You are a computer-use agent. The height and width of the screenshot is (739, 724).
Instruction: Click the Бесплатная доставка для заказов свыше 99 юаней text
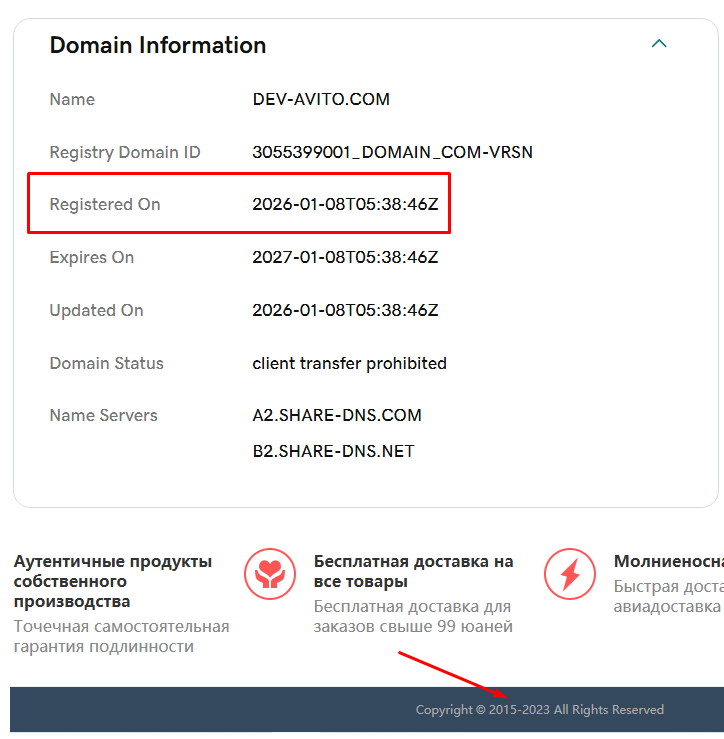coord(413,616)
